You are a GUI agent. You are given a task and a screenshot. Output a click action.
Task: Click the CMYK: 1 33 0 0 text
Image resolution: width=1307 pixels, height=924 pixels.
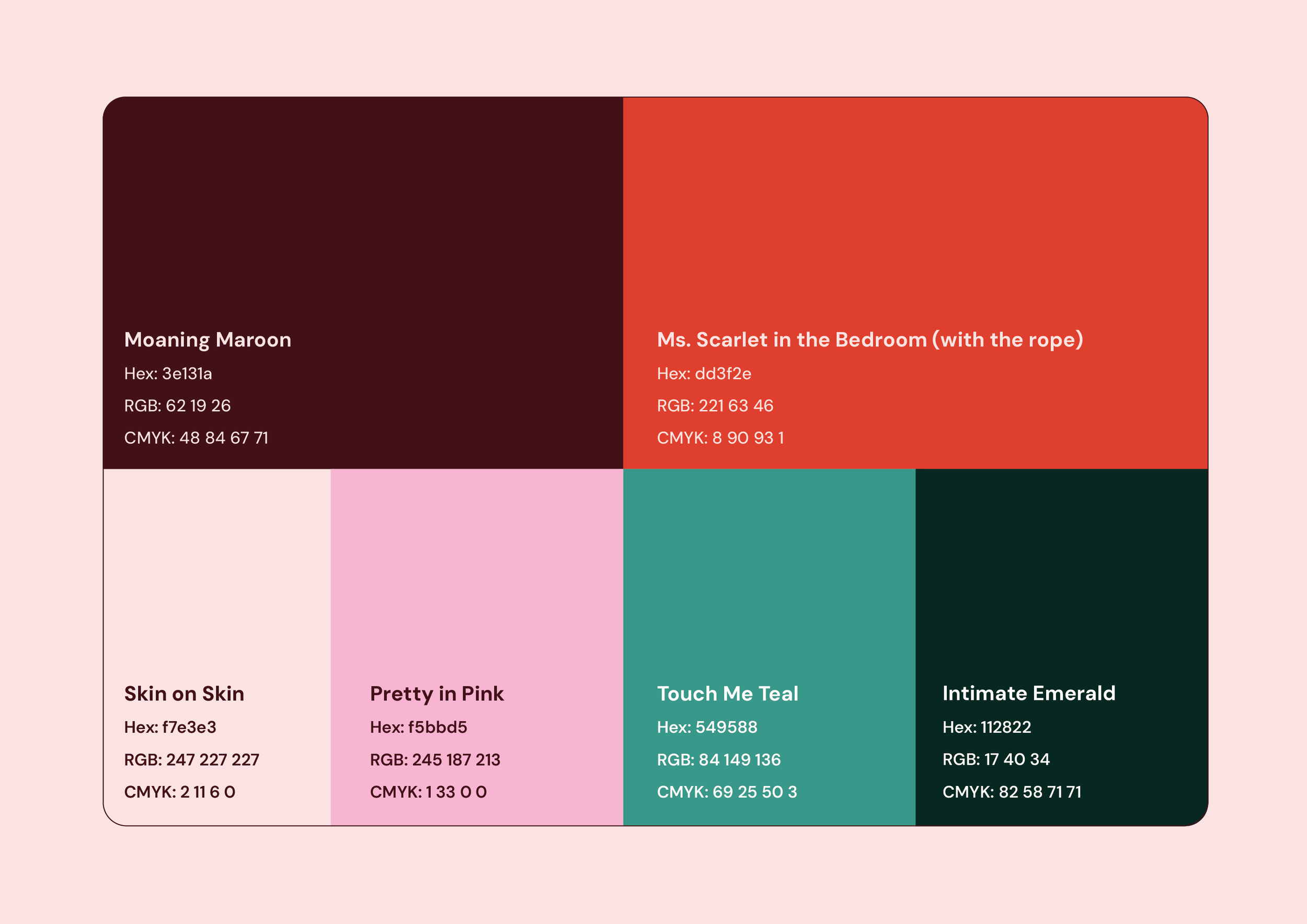[428, 791]
